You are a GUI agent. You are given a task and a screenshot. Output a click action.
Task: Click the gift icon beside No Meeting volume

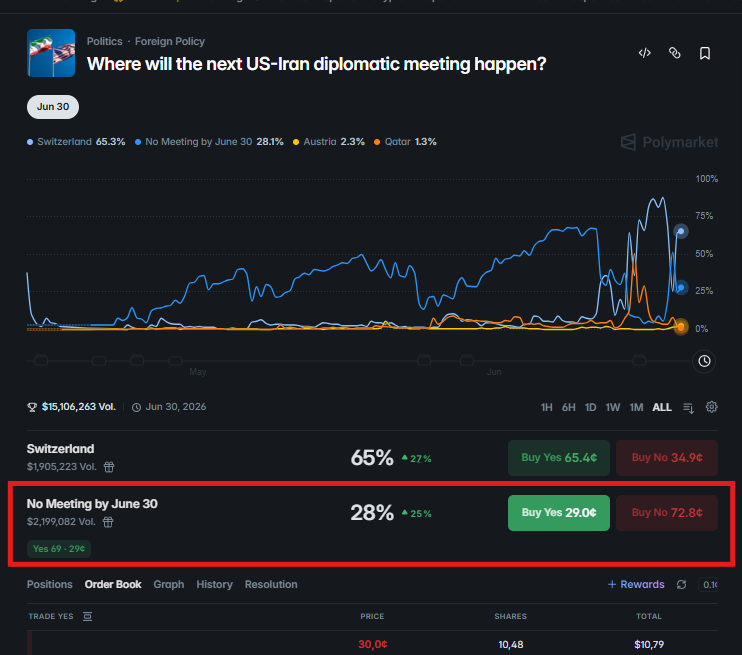click(108, 522)
